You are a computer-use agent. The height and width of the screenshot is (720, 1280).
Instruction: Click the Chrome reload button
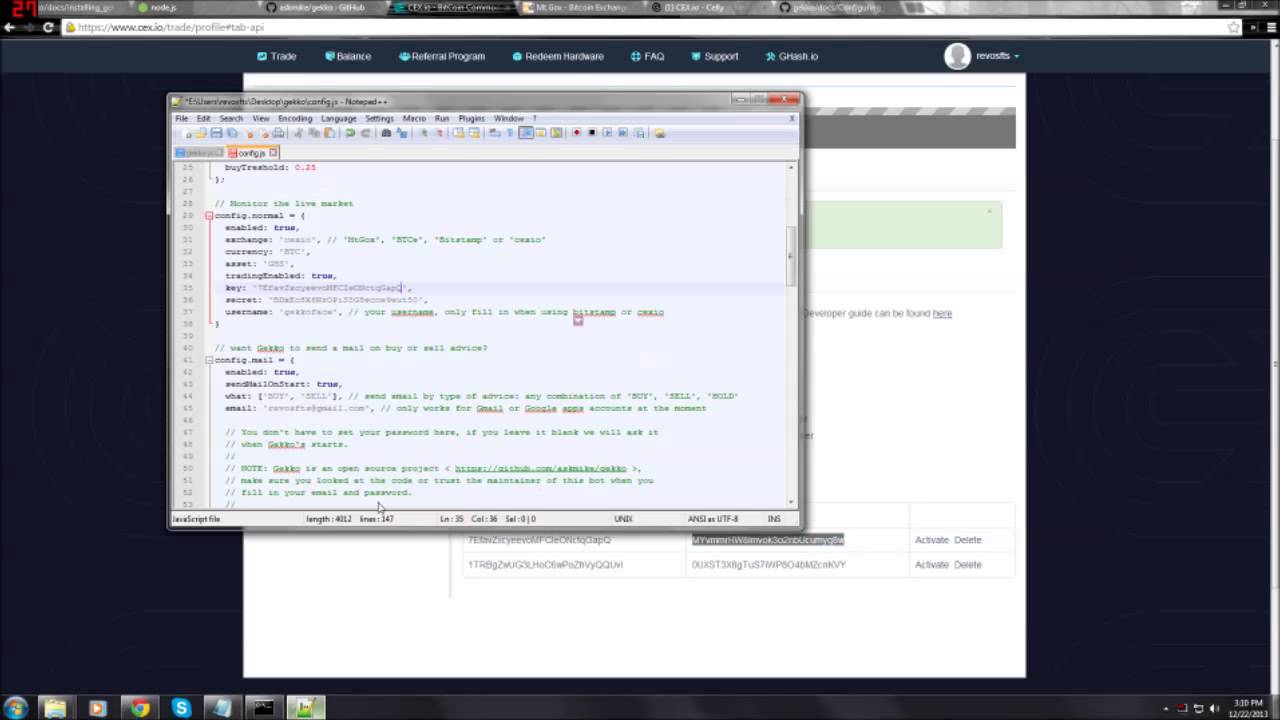pos(48,27)
